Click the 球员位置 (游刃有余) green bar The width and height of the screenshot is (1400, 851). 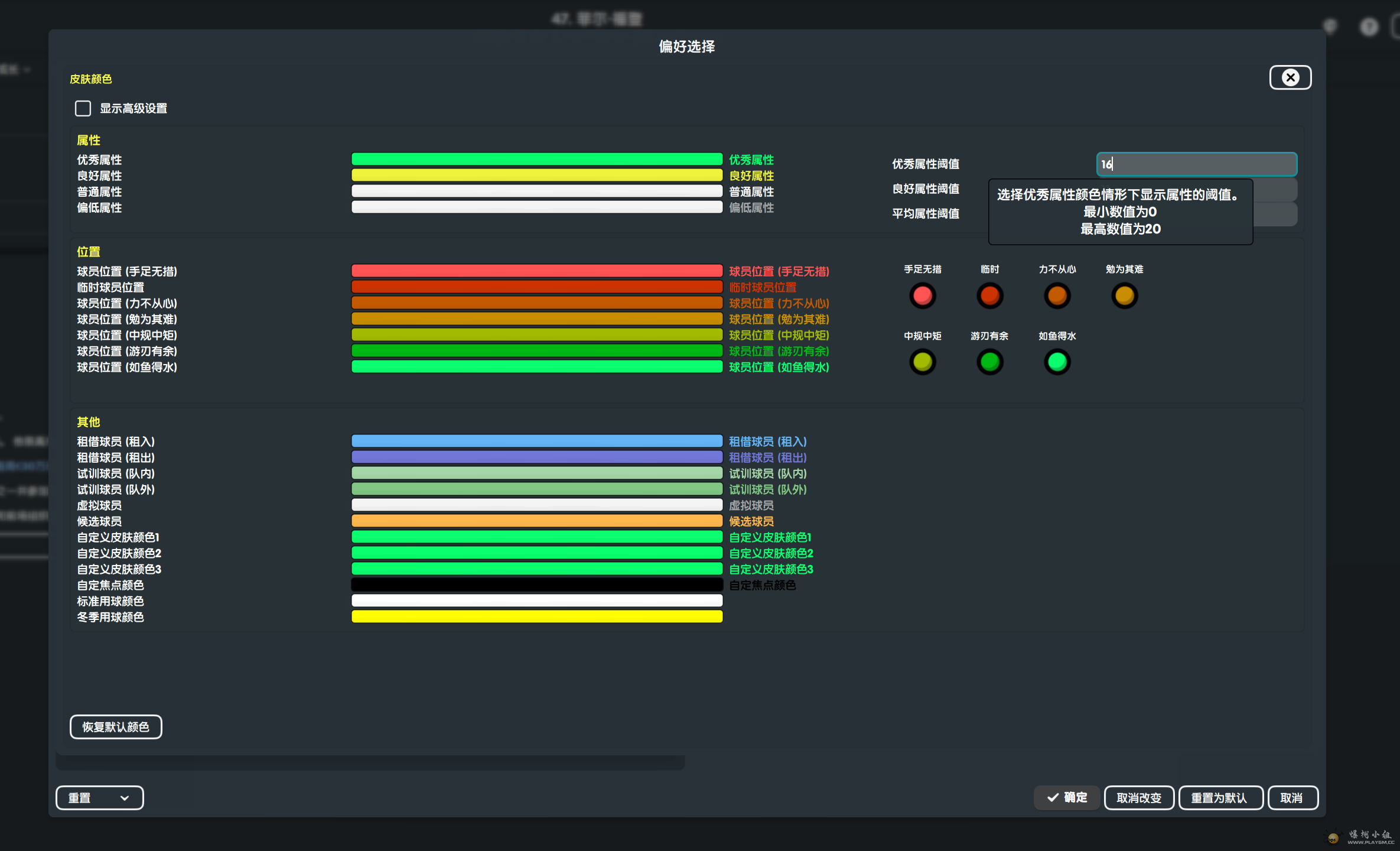537,350
